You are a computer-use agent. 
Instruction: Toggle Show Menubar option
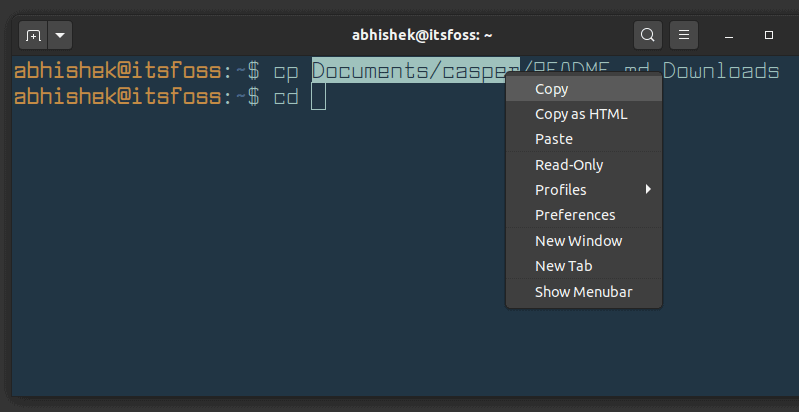tap(584, 292)
